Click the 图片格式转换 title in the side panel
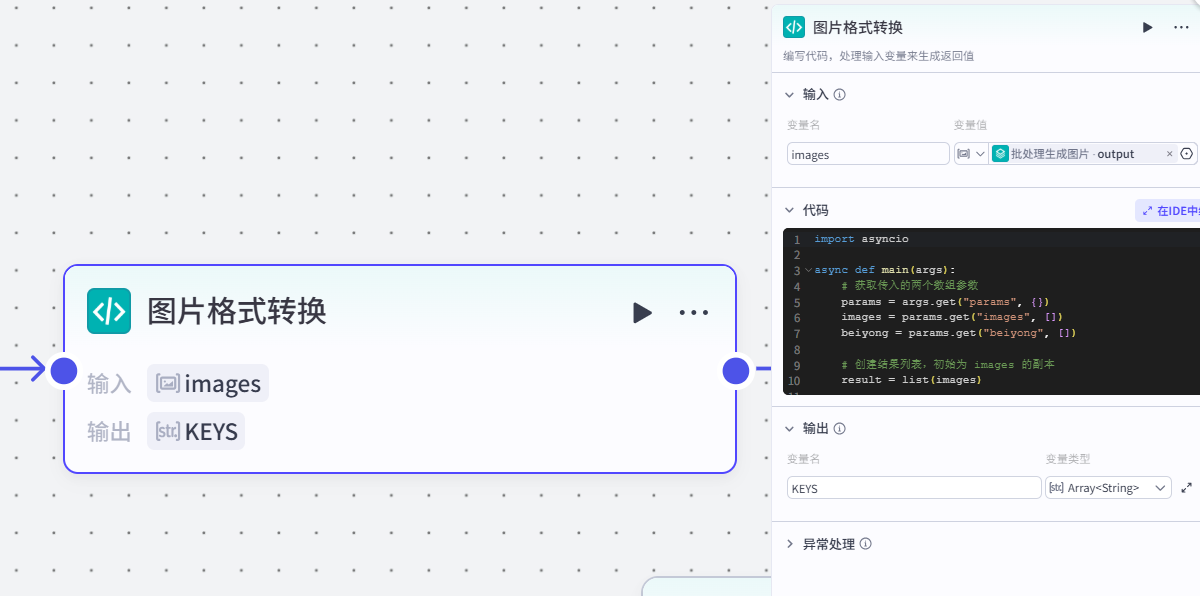This screenshot has width=1200, height=596. [858, 27]
